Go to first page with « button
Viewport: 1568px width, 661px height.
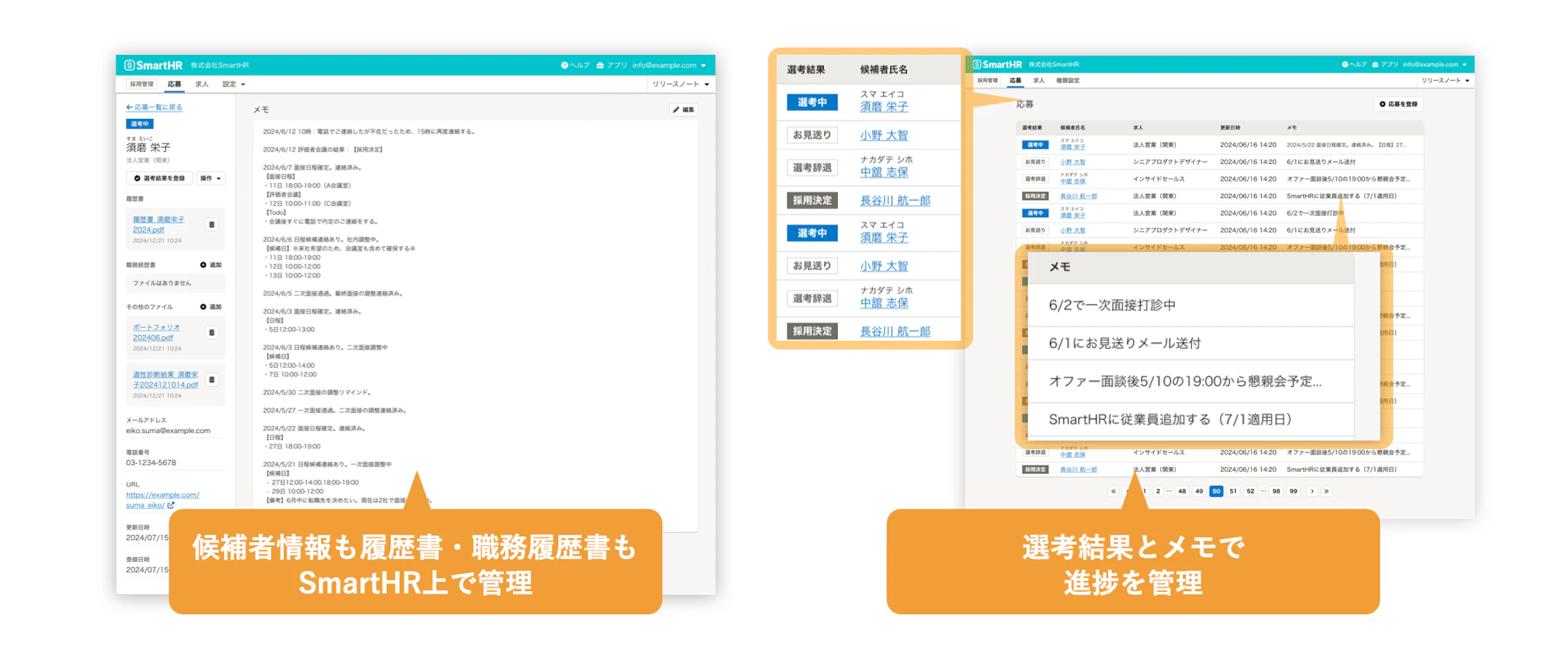(x=1113, y=491)
